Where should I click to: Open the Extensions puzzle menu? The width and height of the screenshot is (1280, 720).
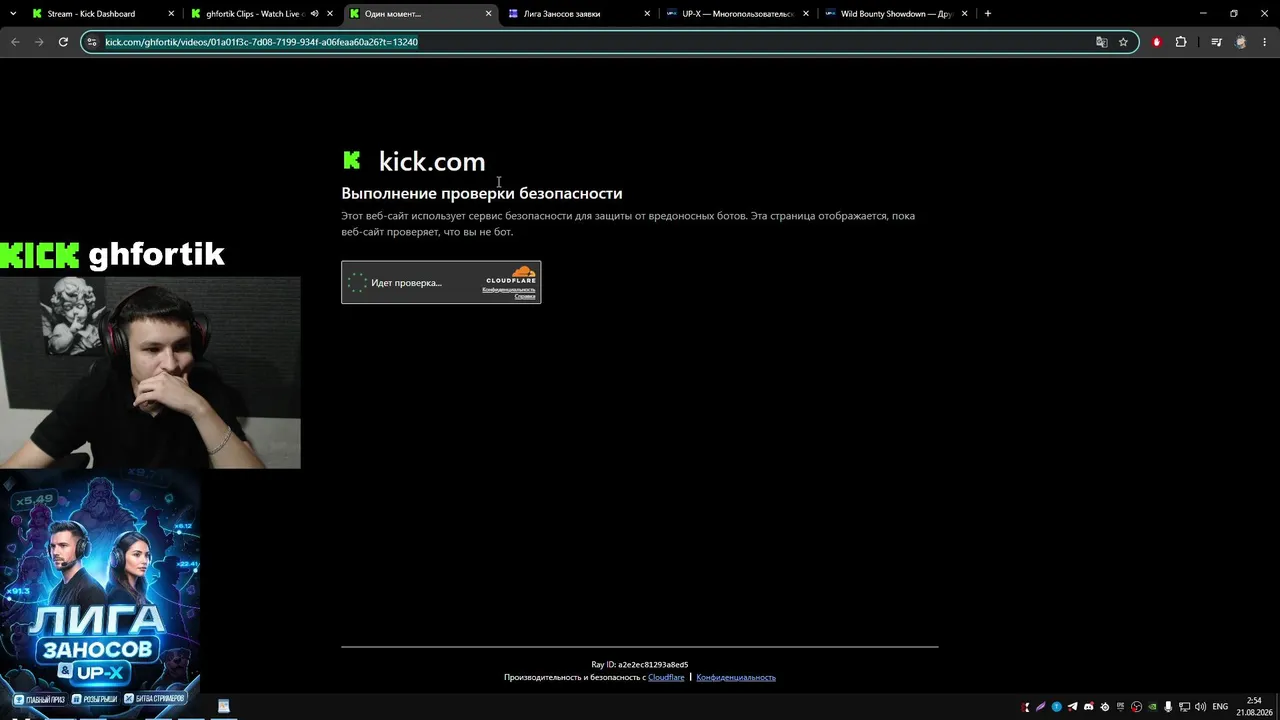point(1181,42)
